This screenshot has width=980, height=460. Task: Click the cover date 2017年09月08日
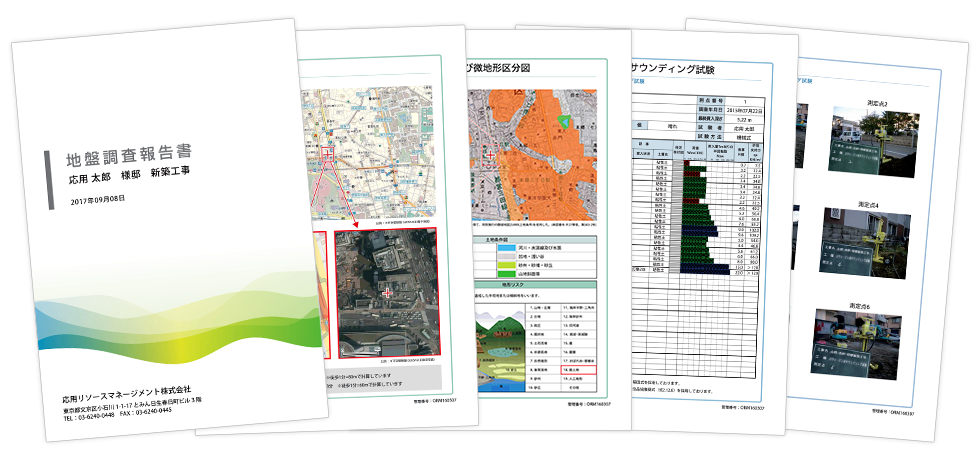[98, 201]
